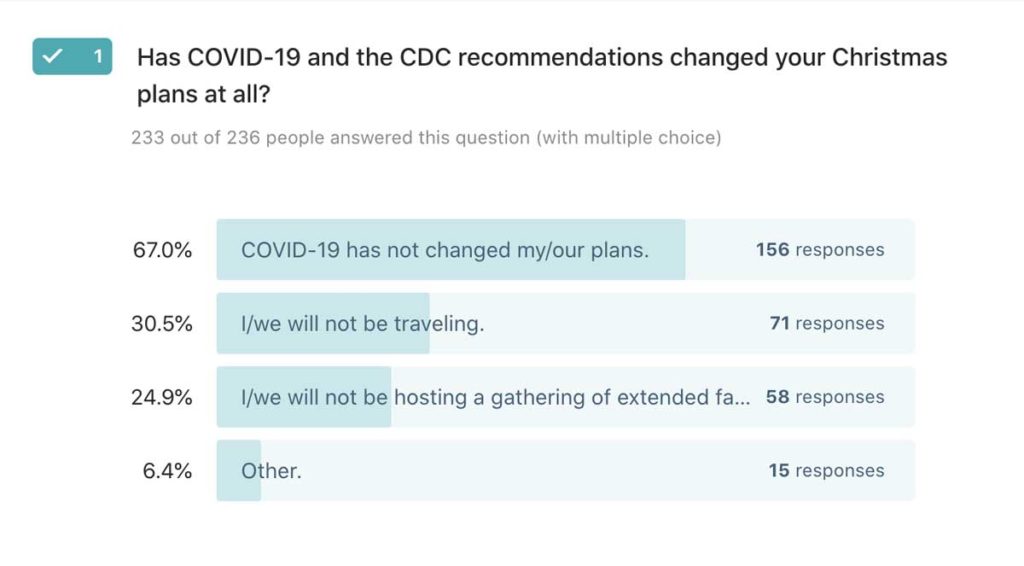Image resolution: width=1024 pixels, height=566 pixels.
Task: Click the 67.0% percentage label
Action: tap(162, 250)
